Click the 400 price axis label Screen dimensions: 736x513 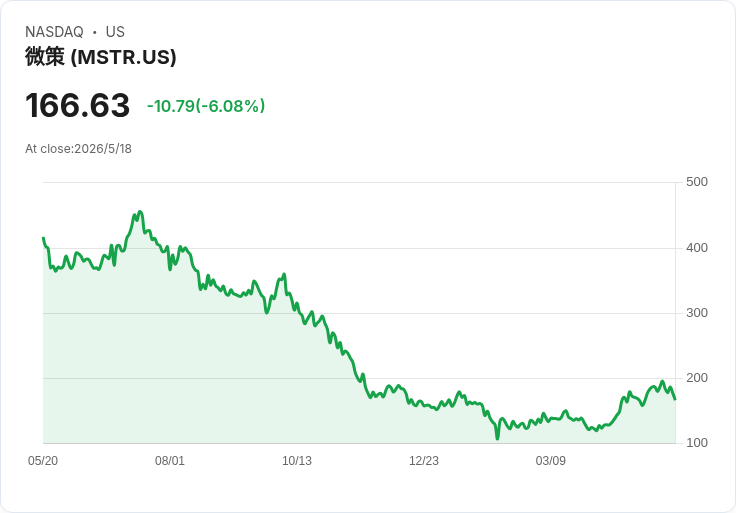tap(697, 248)
